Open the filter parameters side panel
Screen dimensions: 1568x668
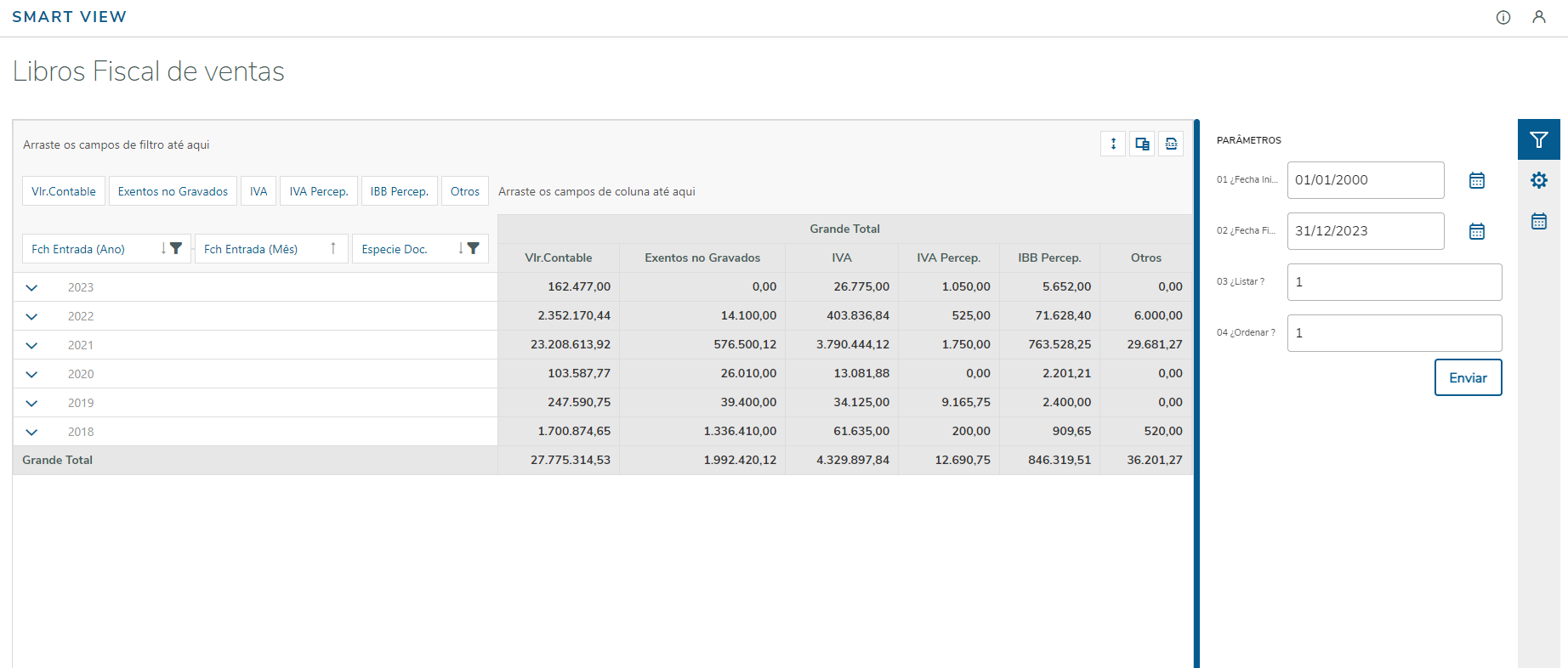(x=1538, y=140)
